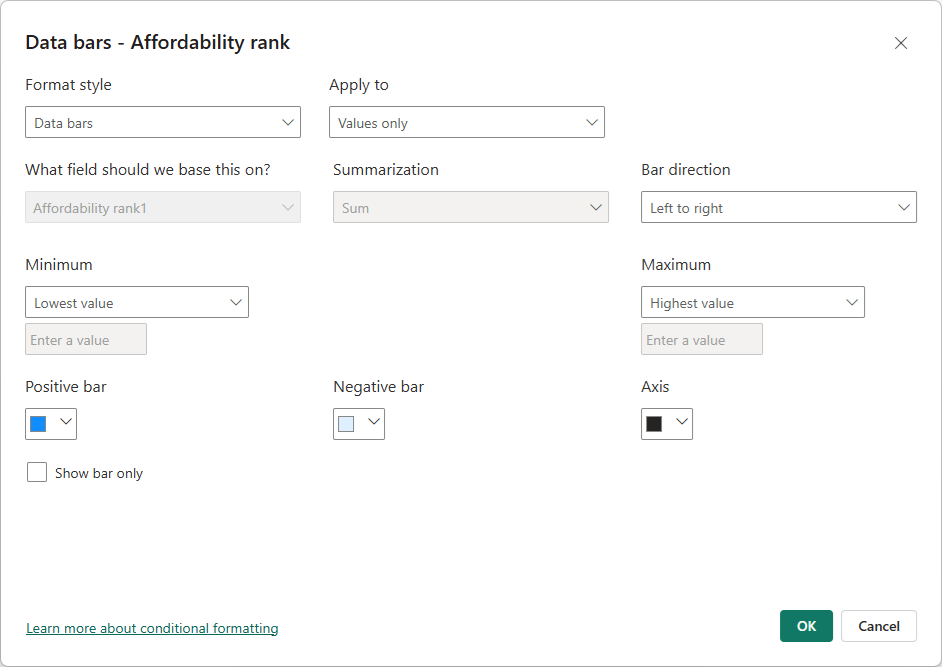Image resolution: width=942 pixels, height=667 pixels.
Task: Click the Maximum Enter a value field
Action: click(701, 339)
